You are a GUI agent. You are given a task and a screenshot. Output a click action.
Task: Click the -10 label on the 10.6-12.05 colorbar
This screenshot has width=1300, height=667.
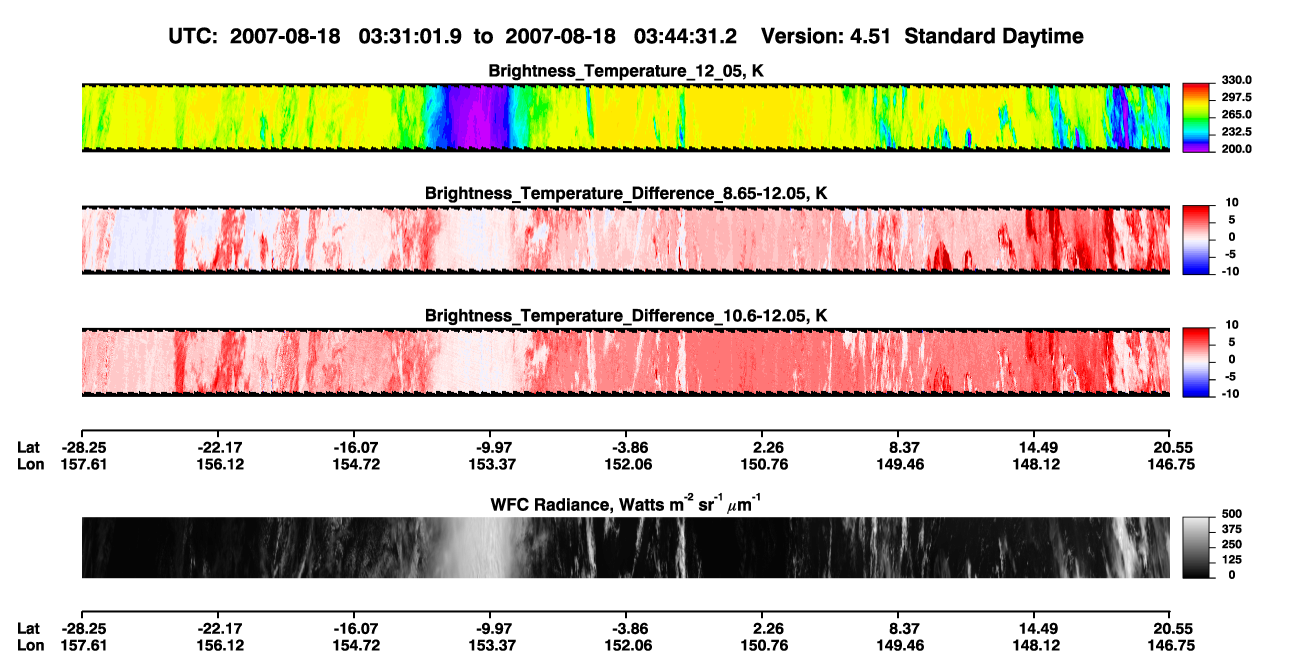1230,392
